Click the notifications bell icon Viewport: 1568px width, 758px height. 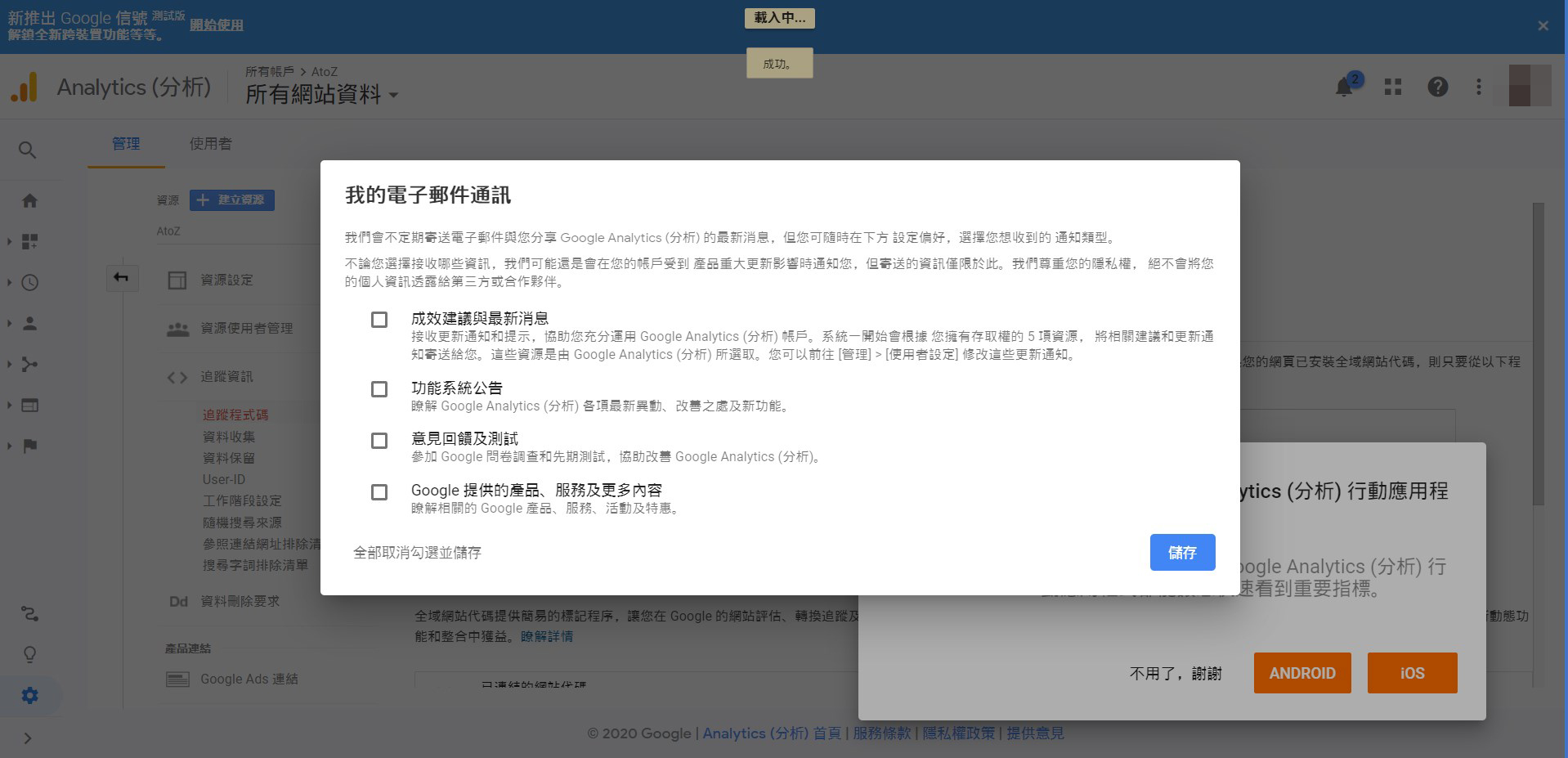point(1344,87)
